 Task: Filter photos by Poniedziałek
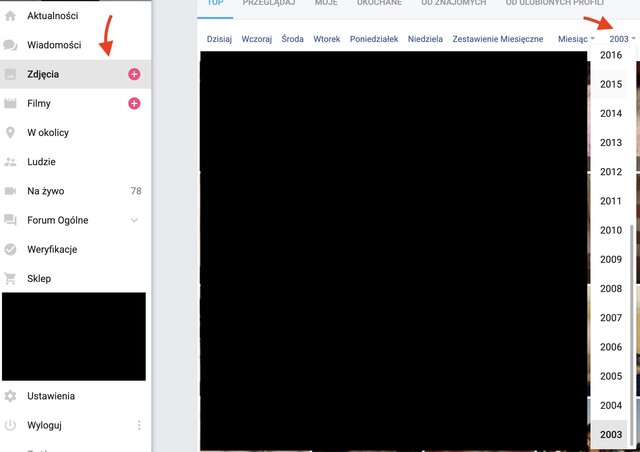[x=374, y=39]
